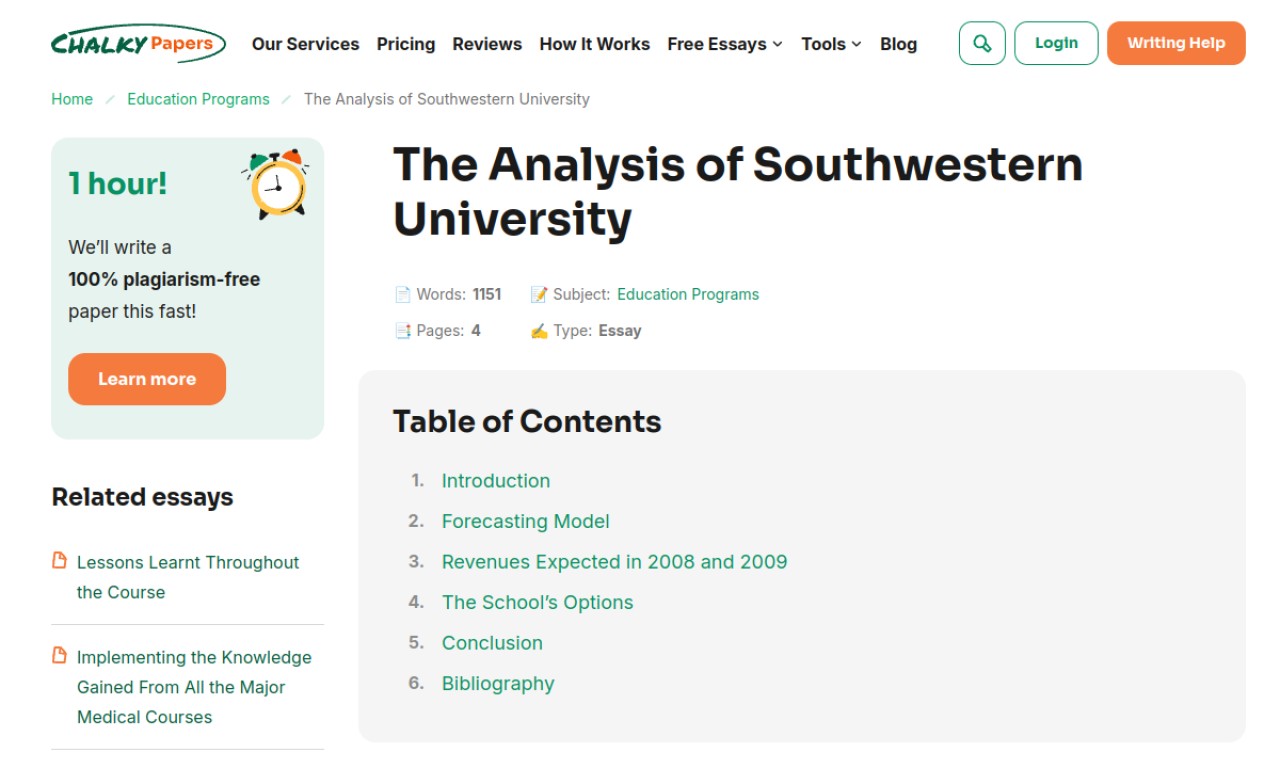
Task: Click document icon beside Implementing the Knowledge essay
Action: coord(60,655)
